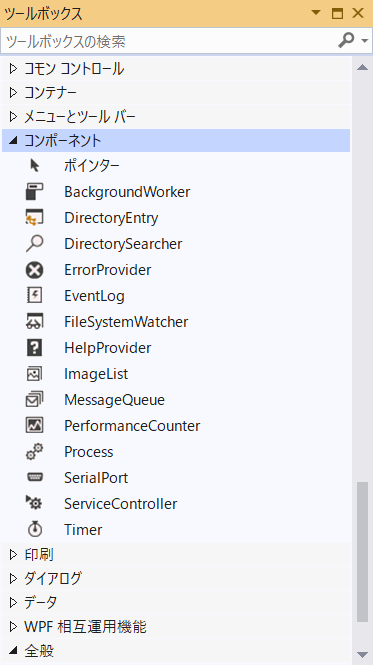This screenshot has height=665, width=373.
Task: Click the MessageQueue envelope icon
Action: pos(34,400)
